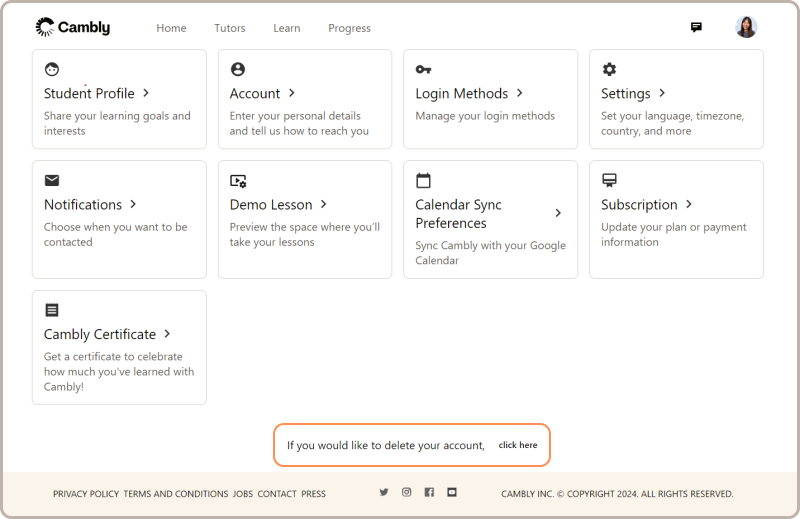Screen dimensions: 800x519
Task: Click here to delete your account
Action: tap(518, 445)
